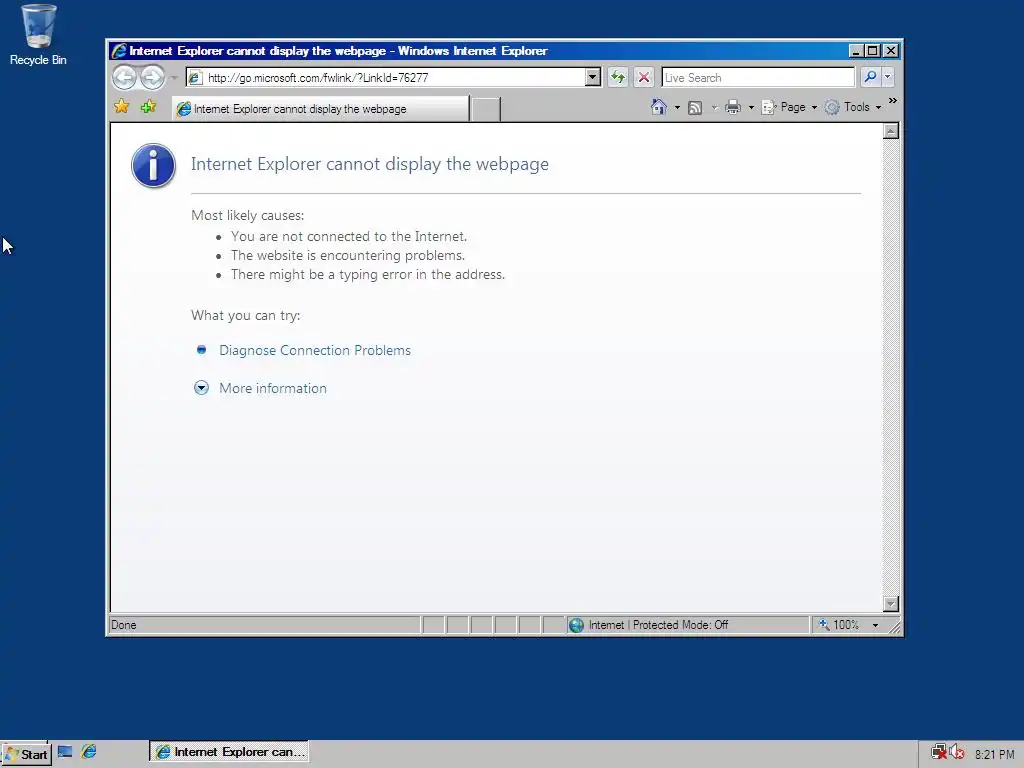Open the Tools menu
This screenshot has width=1024, height=768.
coord(853,107)
